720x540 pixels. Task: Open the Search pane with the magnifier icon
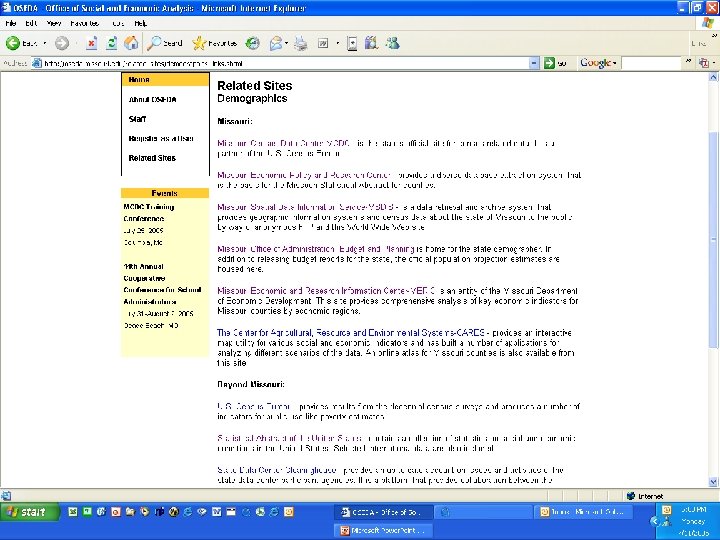[165, 43]
